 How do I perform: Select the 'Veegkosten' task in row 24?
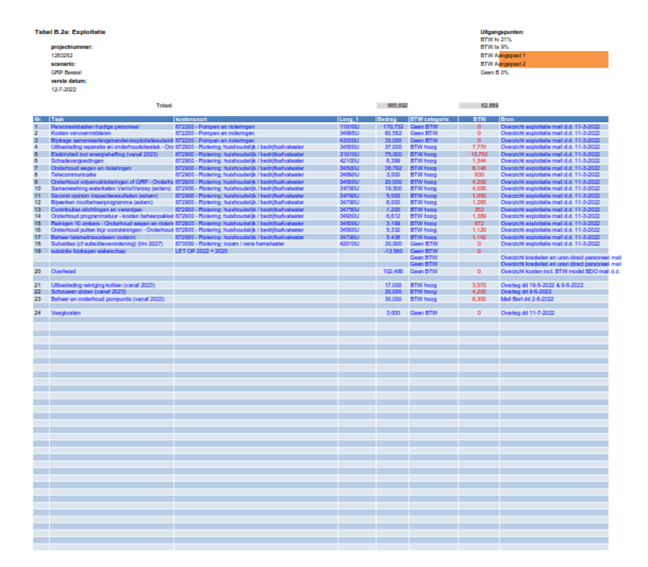(x=65, y=313)
